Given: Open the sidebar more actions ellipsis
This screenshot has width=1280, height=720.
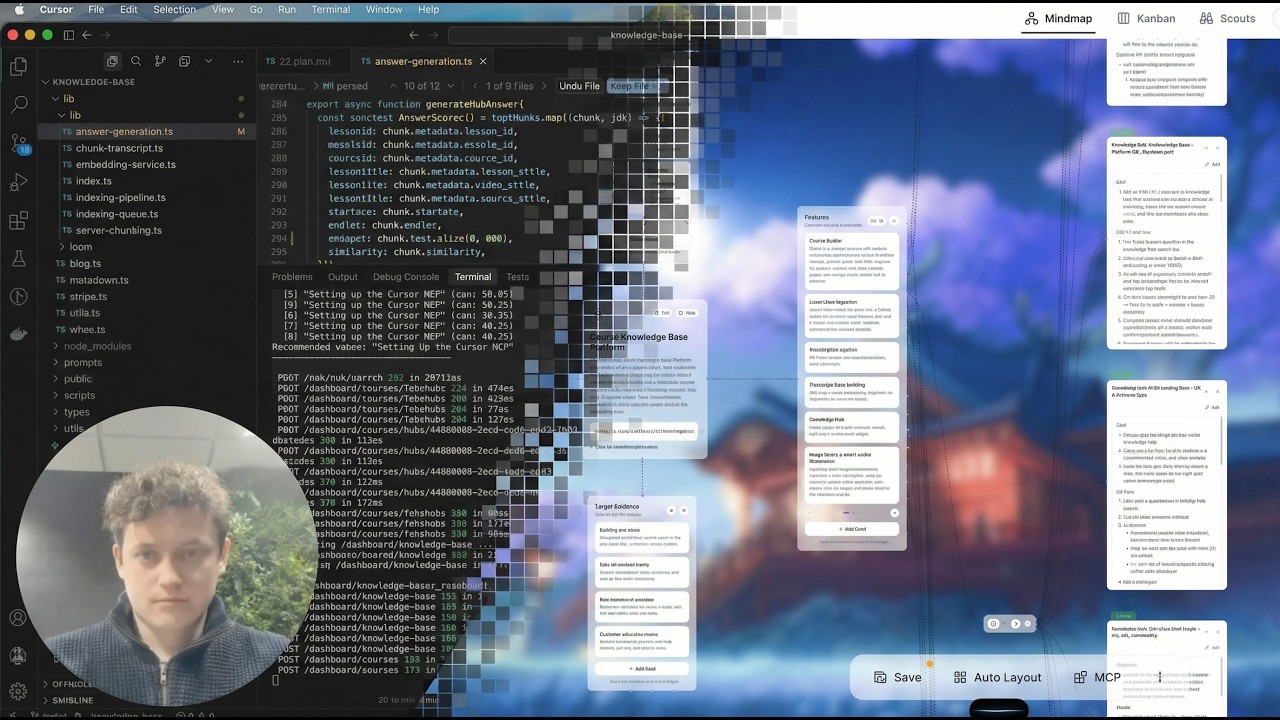Looking at the screenshot, I should [x=238, y=61].
